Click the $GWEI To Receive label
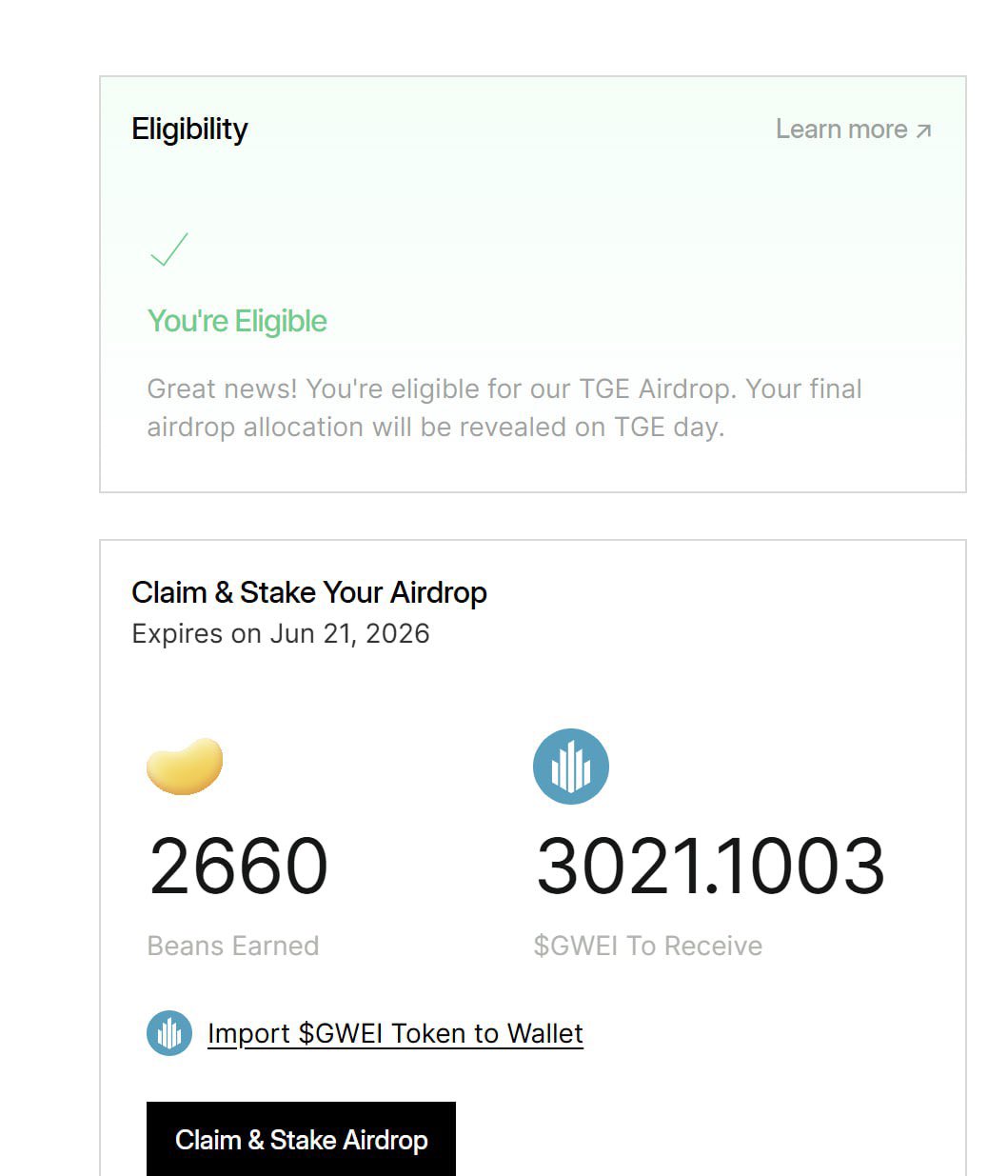The image size is (1008, 1176). click(647, 946)
